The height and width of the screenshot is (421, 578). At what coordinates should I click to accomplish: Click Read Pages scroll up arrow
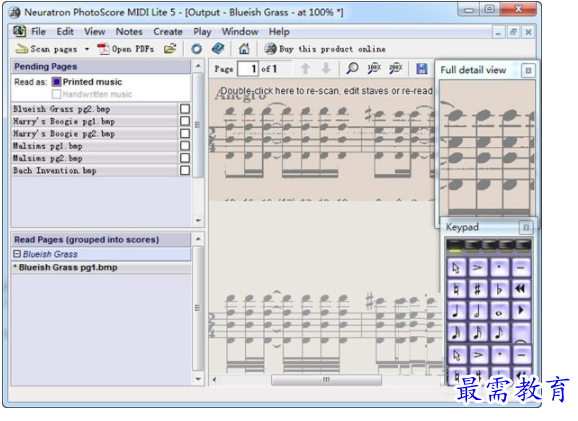coord(198,239)
